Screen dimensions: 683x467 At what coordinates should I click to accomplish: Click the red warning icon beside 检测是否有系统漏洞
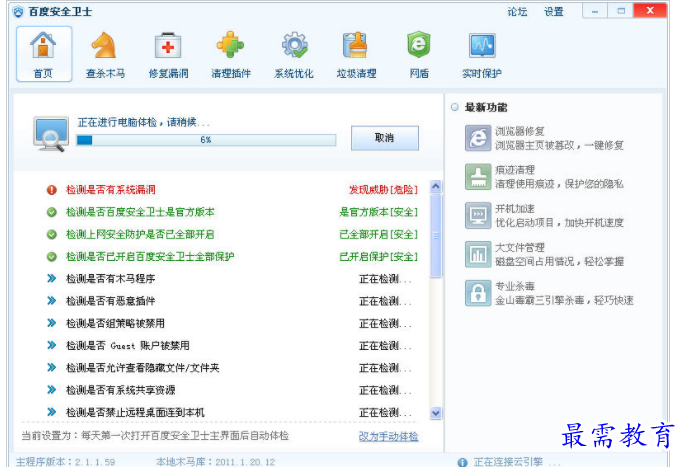point(52,190)
